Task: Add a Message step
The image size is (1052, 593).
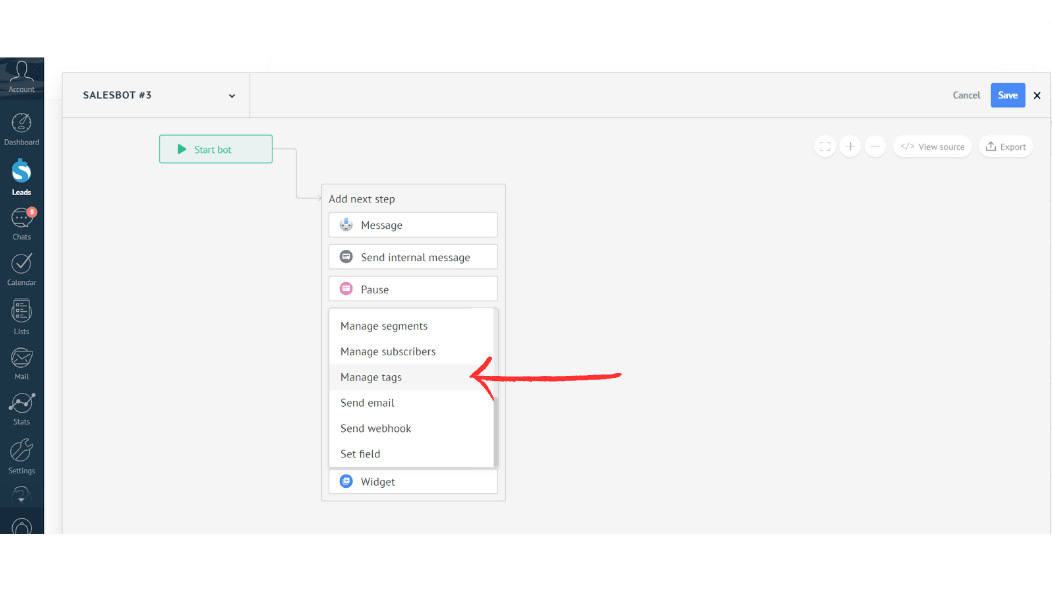Action: pos(413,225)
